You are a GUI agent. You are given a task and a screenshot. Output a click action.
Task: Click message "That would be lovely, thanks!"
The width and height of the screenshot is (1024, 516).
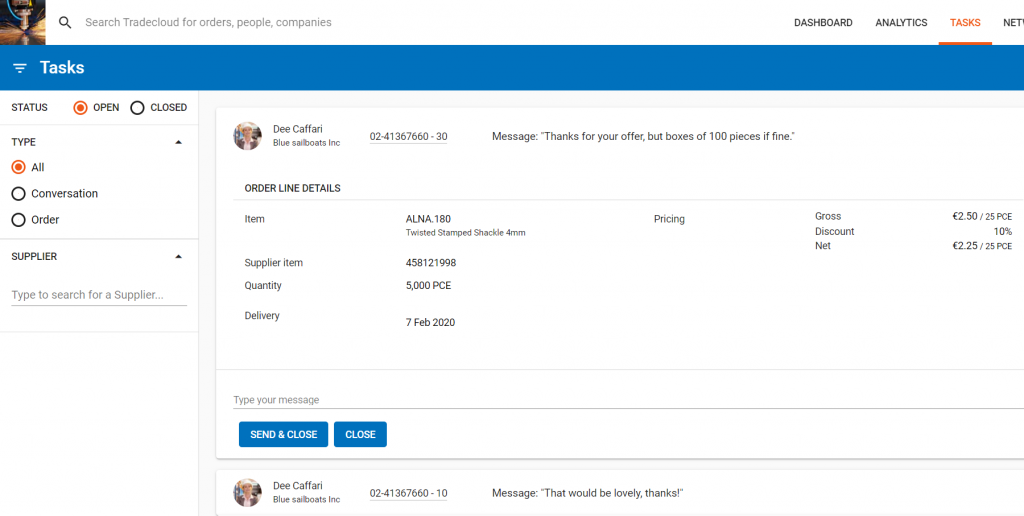click(x=587, y=493)
